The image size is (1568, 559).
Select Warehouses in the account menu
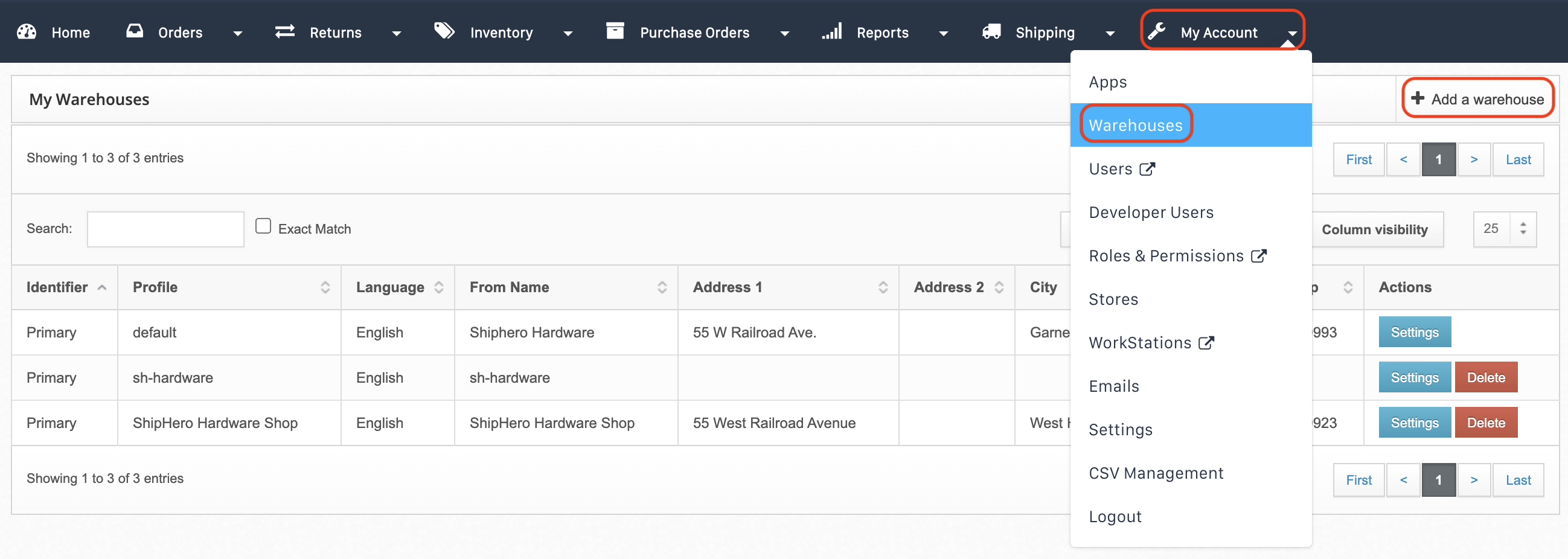1134,126
